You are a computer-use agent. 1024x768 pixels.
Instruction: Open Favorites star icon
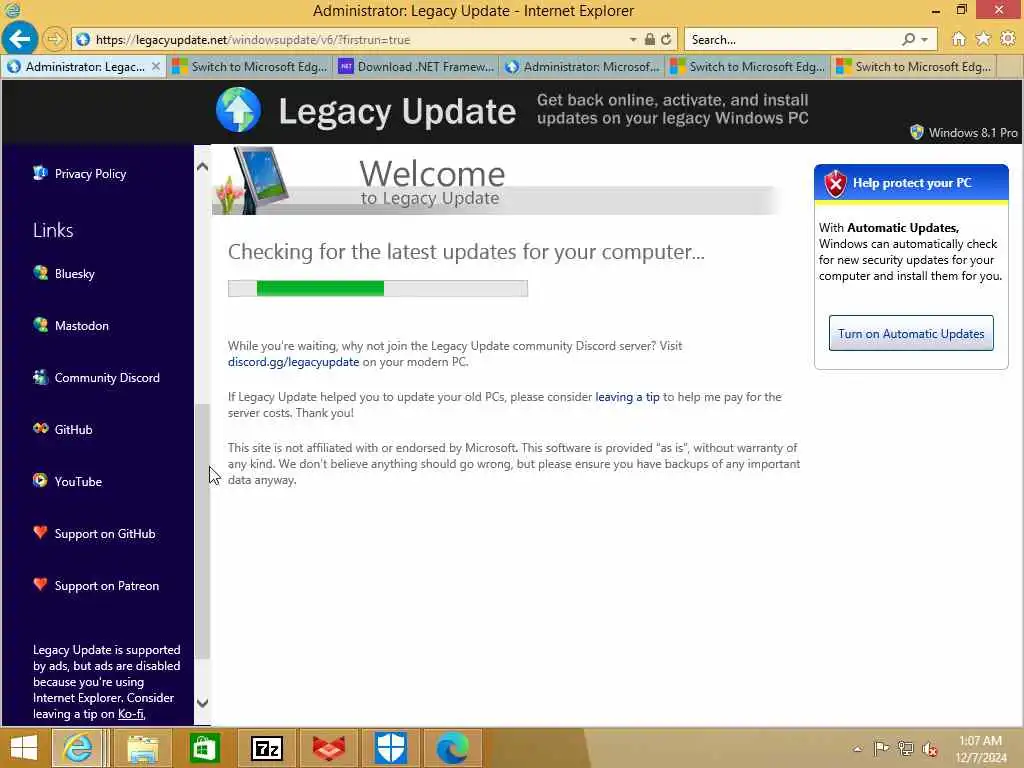pyautogui.click(x=983, y=39)
